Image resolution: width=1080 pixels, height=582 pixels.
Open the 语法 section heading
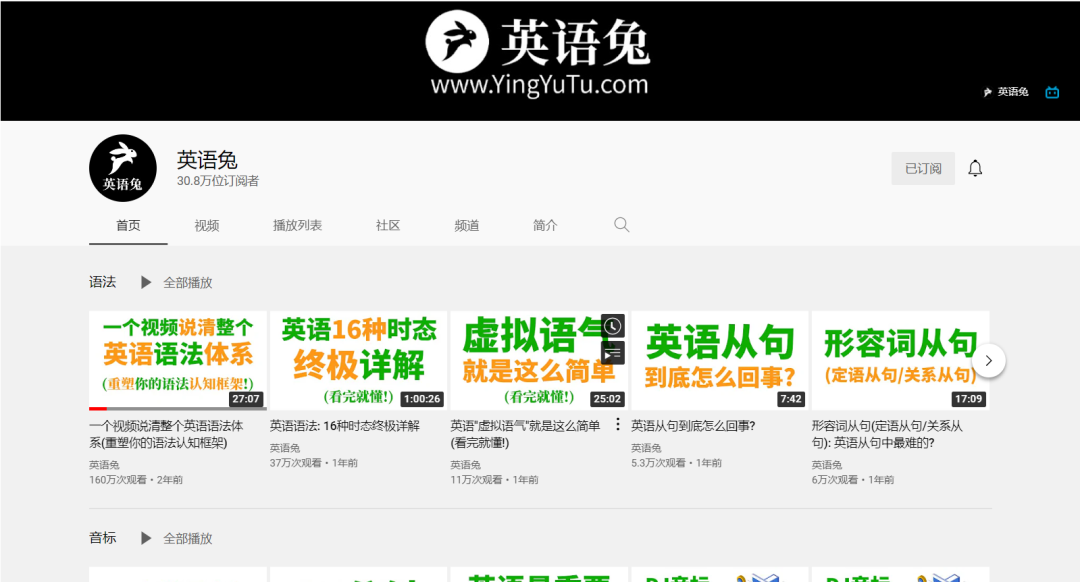coord(103,282)
